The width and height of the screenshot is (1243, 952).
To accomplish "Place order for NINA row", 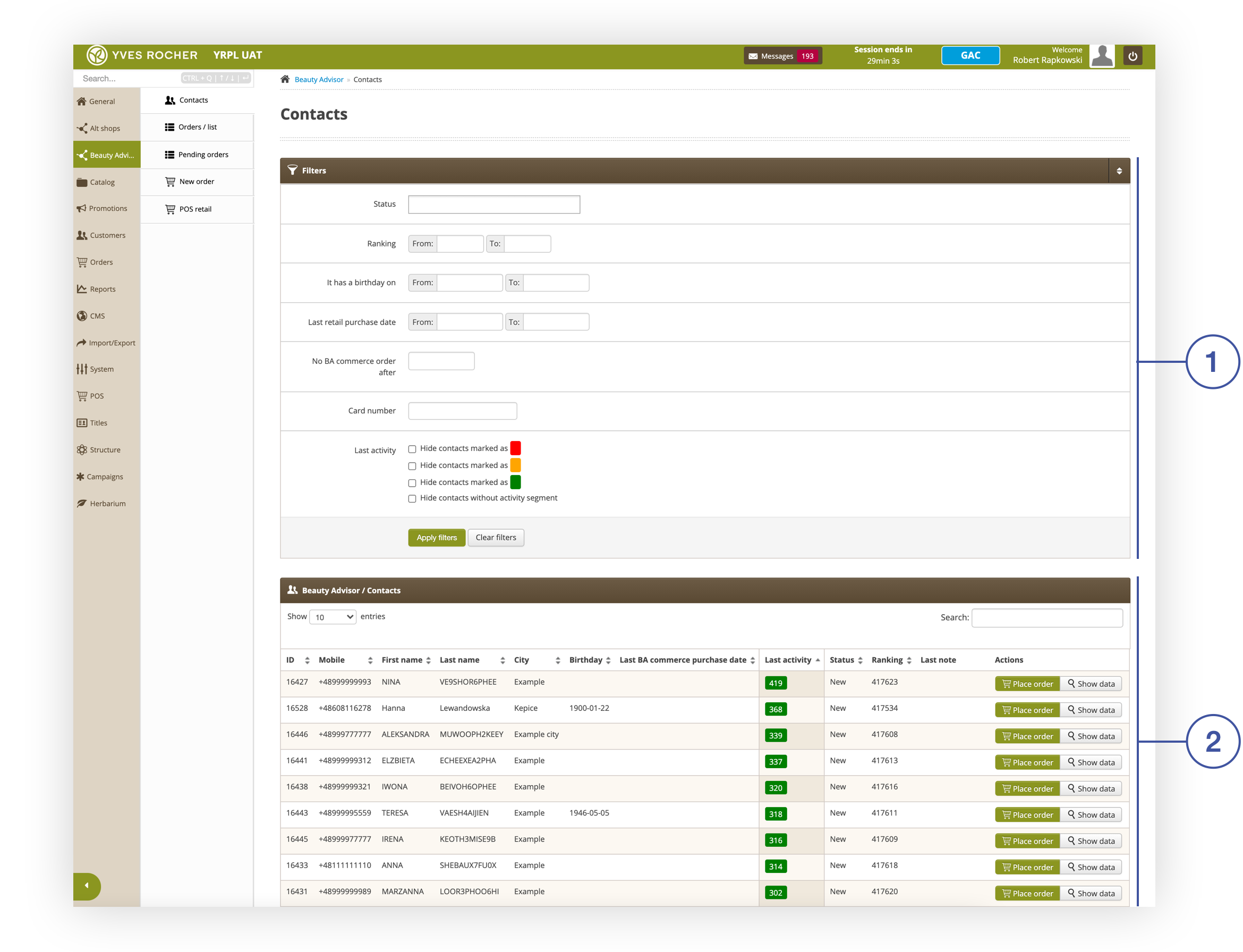I will [1027, 684].
